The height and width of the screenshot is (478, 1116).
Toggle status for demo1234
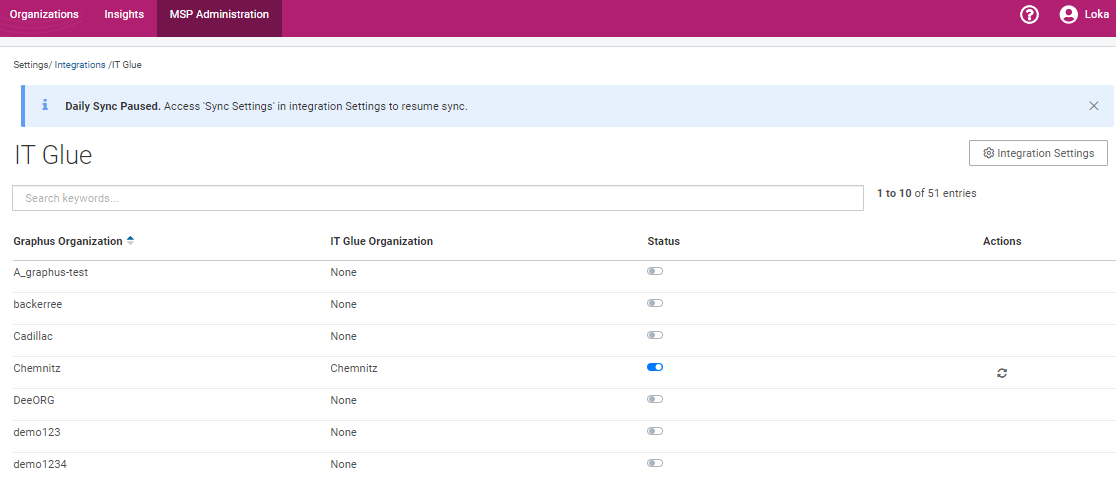point(655,463)
